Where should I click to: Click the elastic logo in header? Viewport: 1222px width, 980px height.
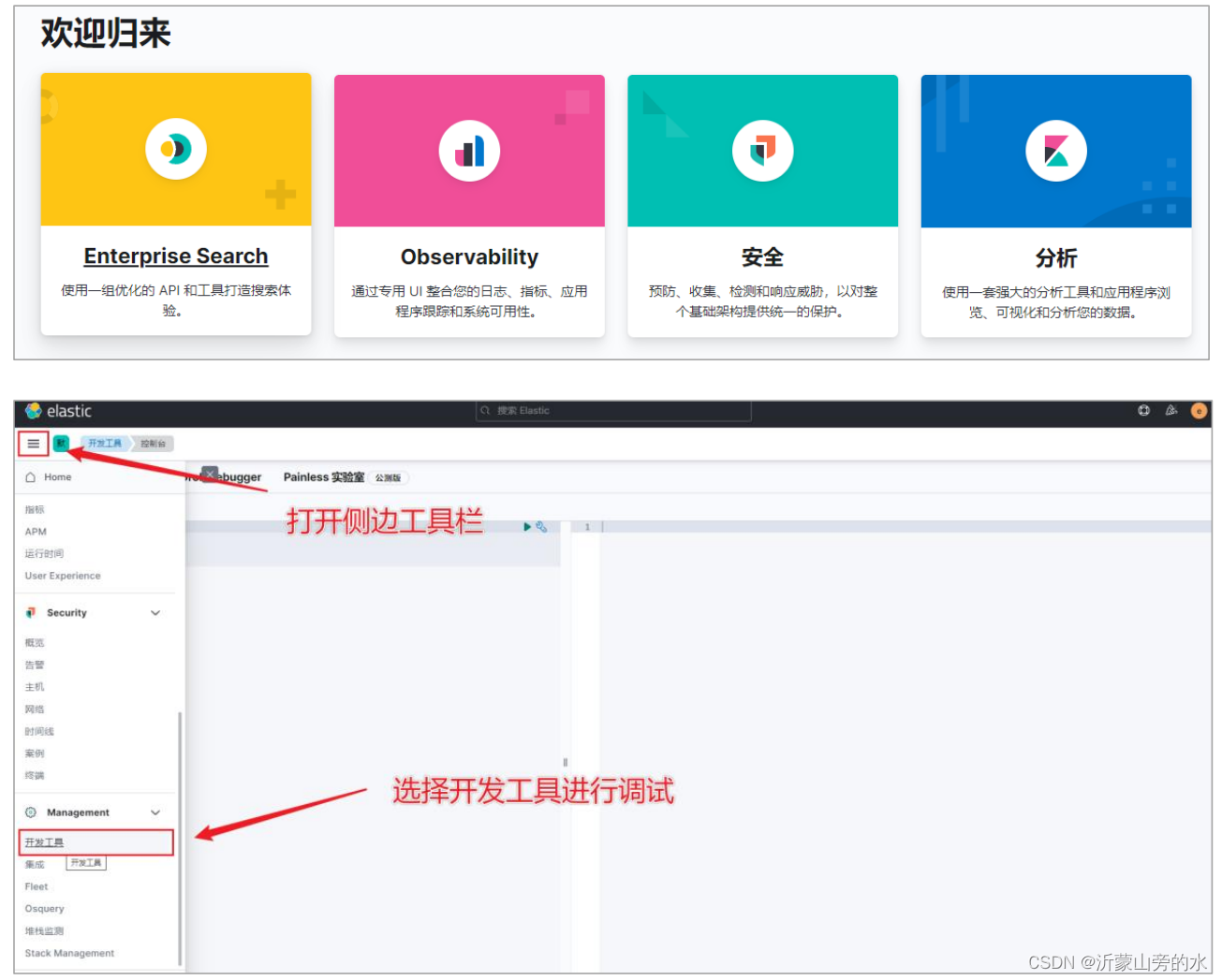pos(58,411)
